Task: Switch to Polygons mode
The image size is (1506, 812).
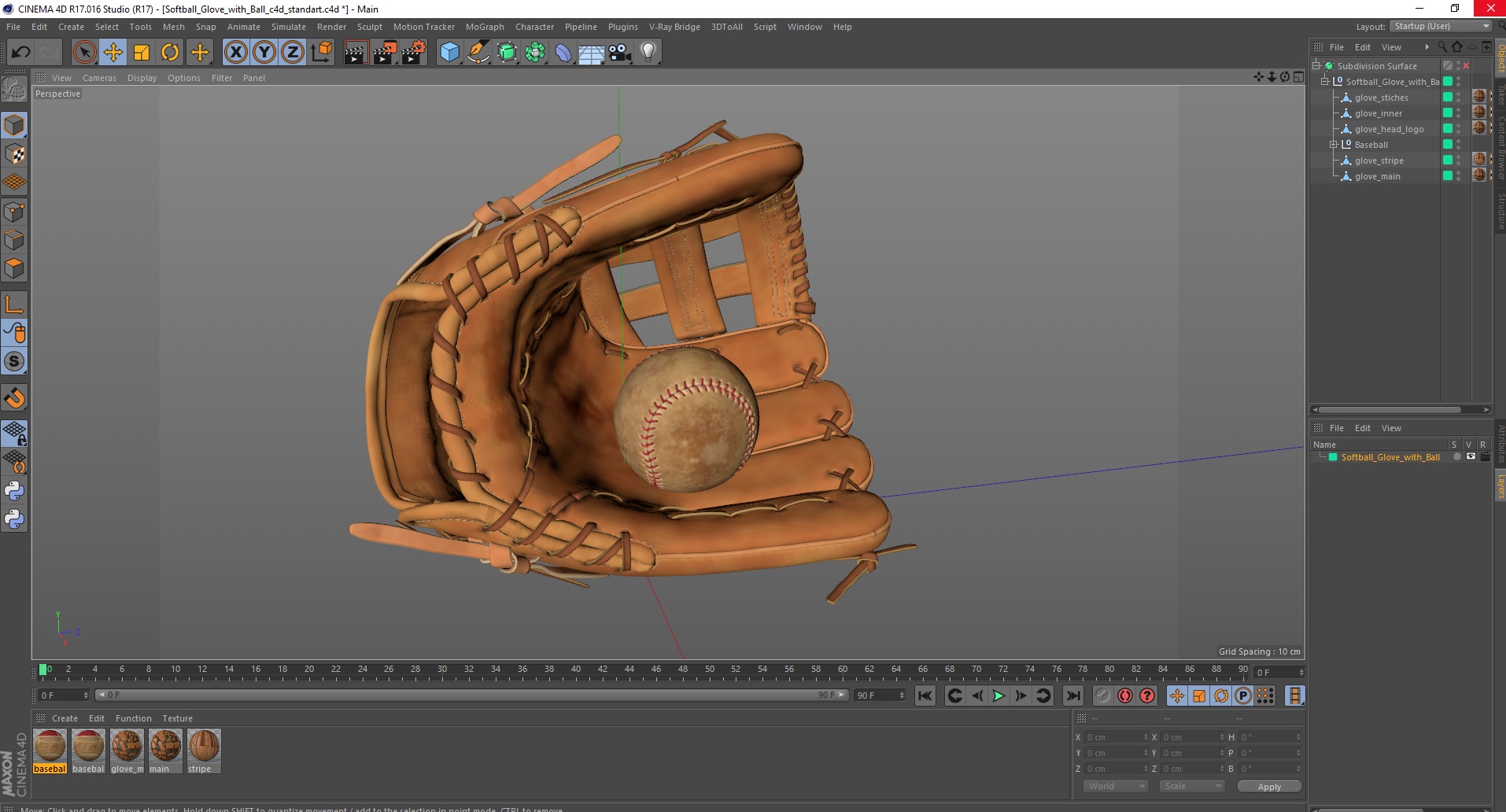Action: pos(14,268)
